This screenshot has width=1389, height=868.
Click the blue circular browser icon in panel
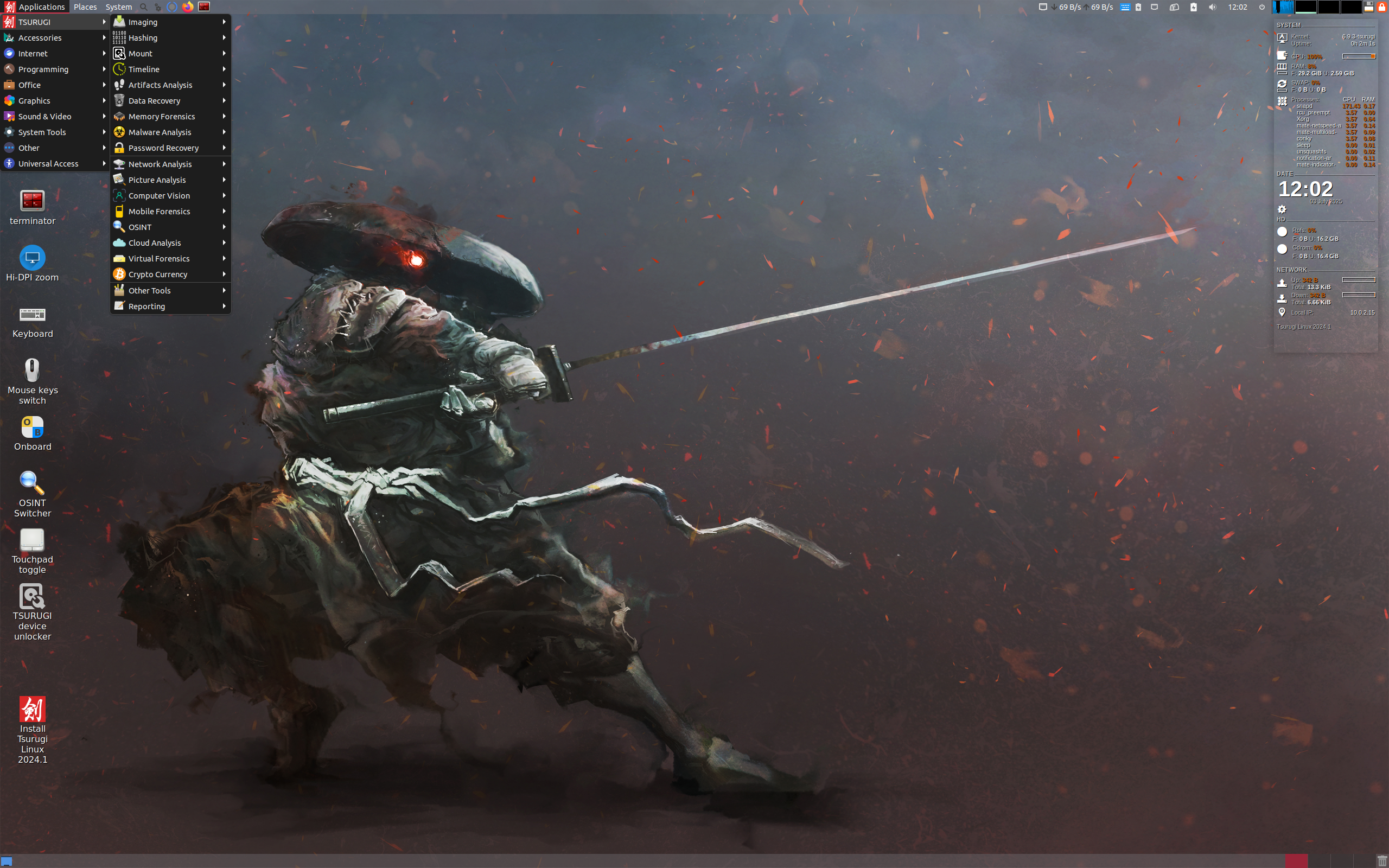(x=172, y=7)
